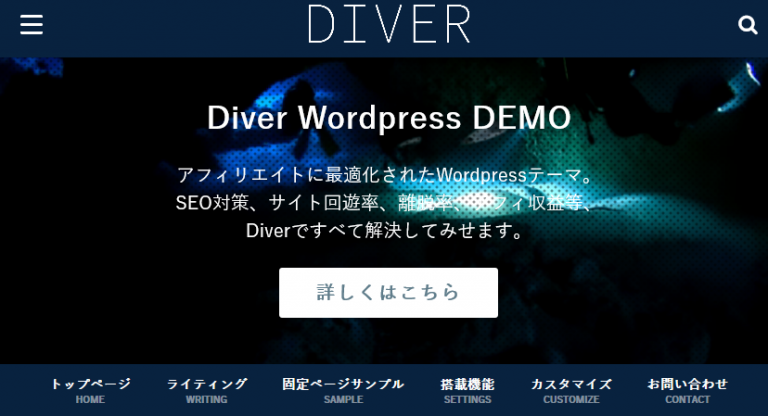Click the CONTACT sublabel in navigation

pyautogui.click(x=687, y=400)
